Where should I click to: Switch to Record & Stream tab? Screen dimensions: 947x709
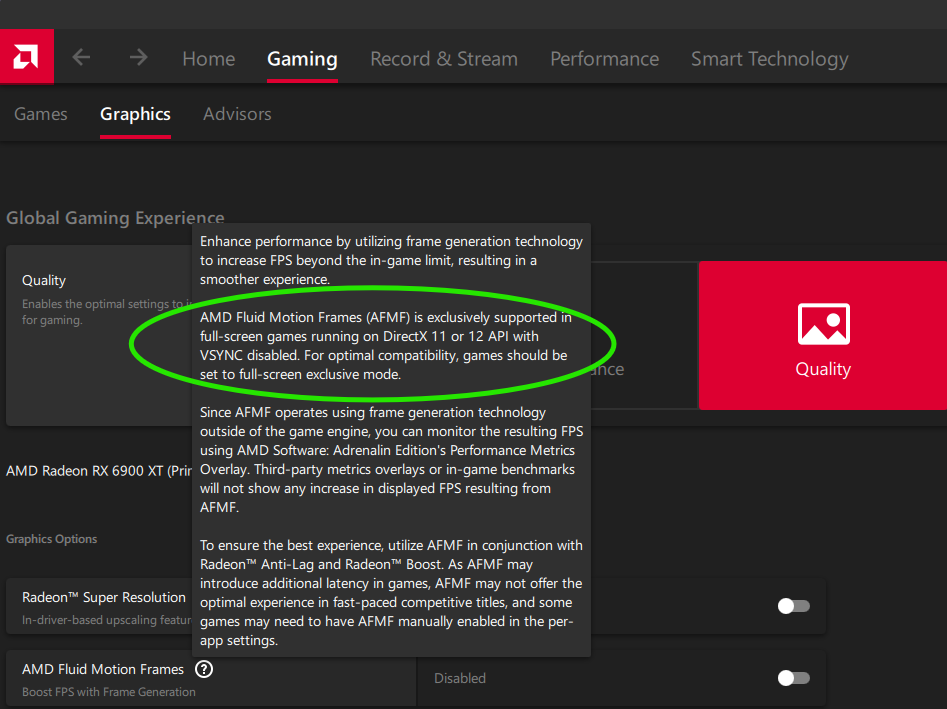(x=444, y=59)
